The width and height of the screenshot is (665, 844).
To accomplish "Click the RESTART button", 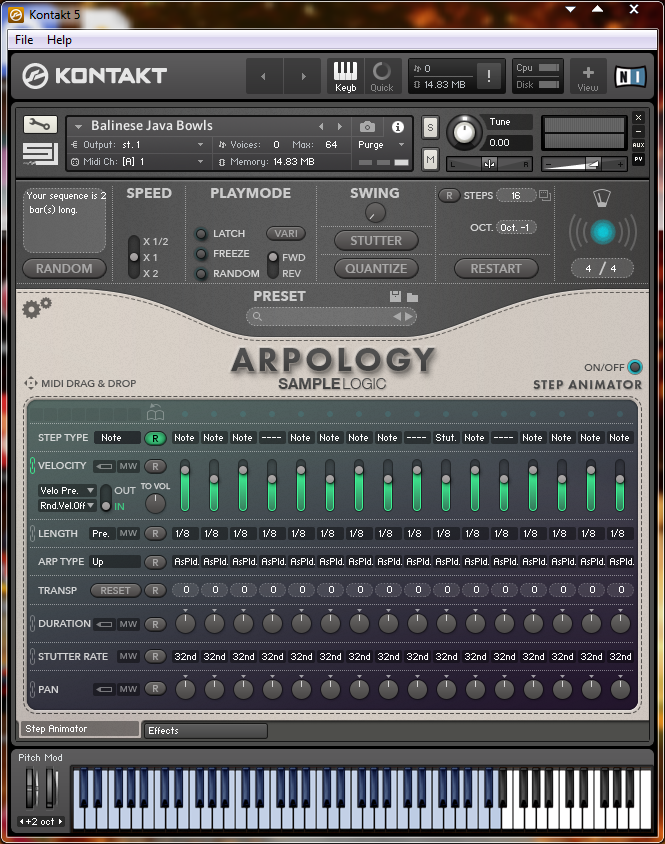I will click(496, 268).
